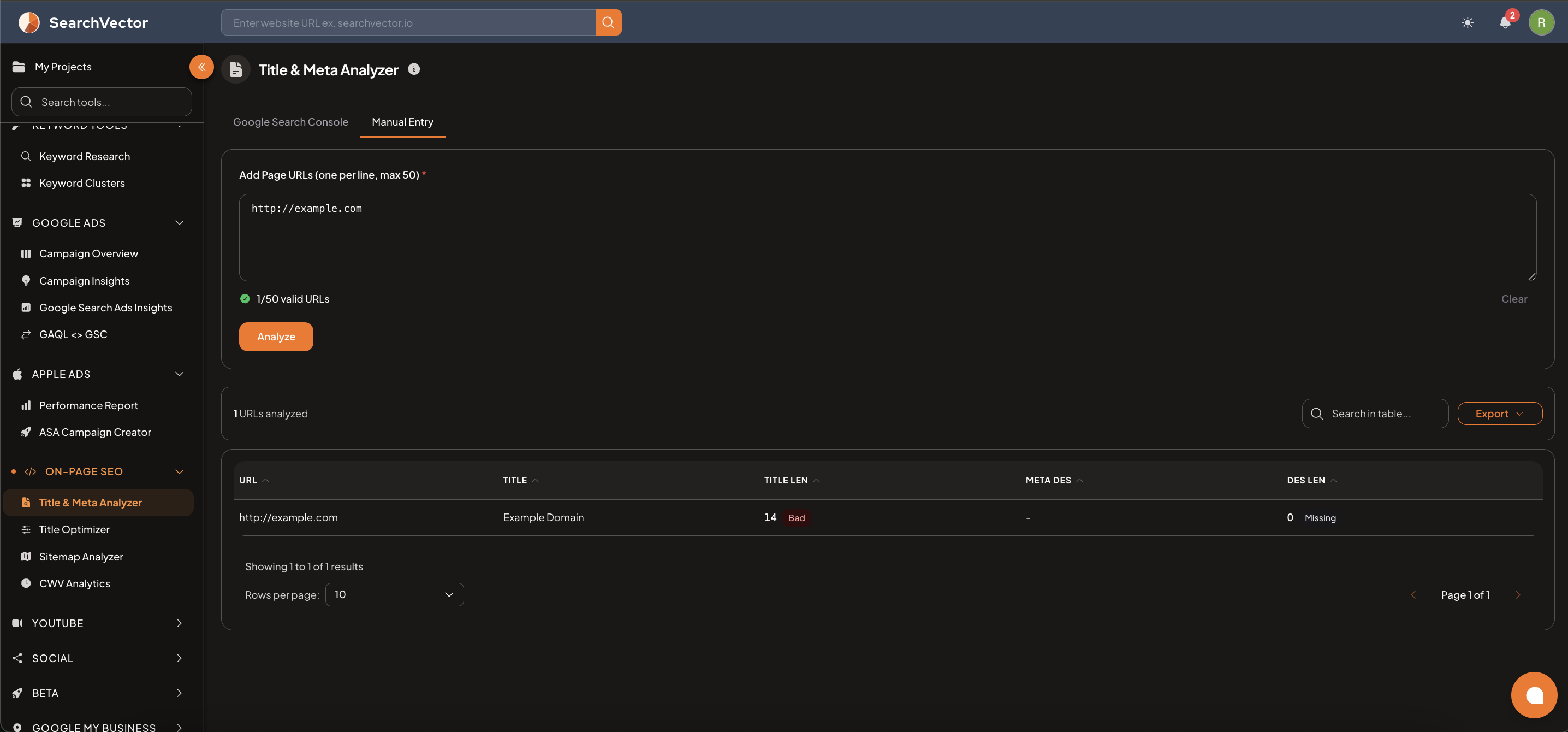Open the Export dropdown
The image size is (1568, 732).
pos(1500,414)
